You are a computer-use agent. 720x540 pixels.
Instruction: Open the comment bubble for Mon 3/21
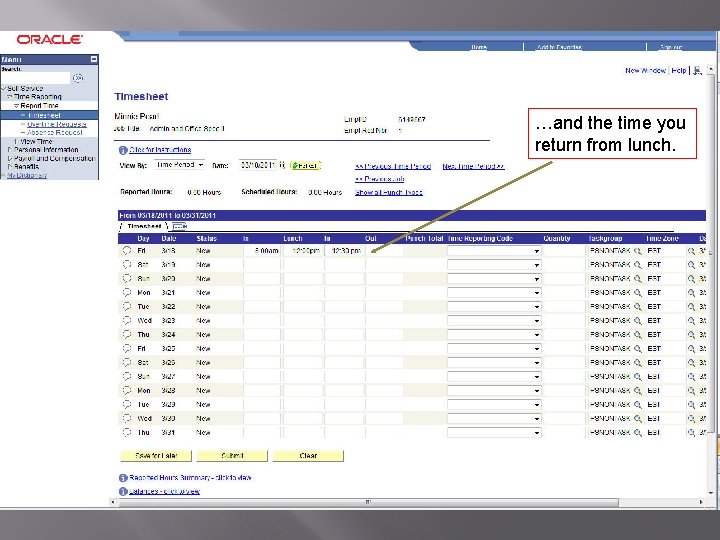coord(127,292)
